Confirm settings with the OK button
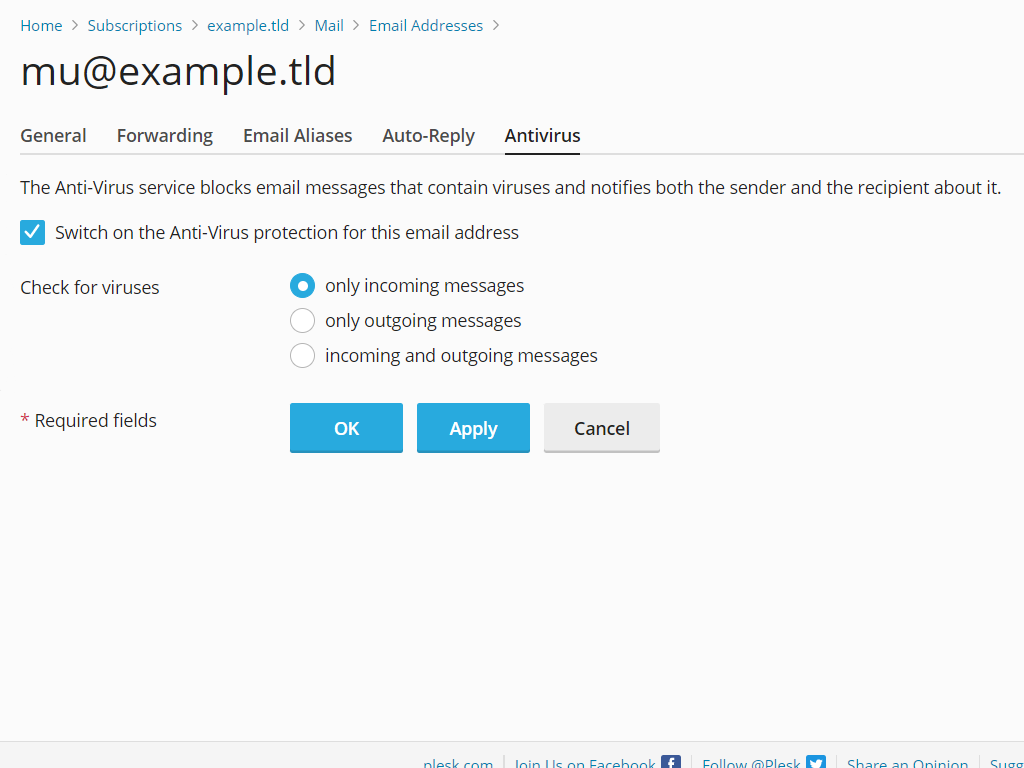 (346, 427)
